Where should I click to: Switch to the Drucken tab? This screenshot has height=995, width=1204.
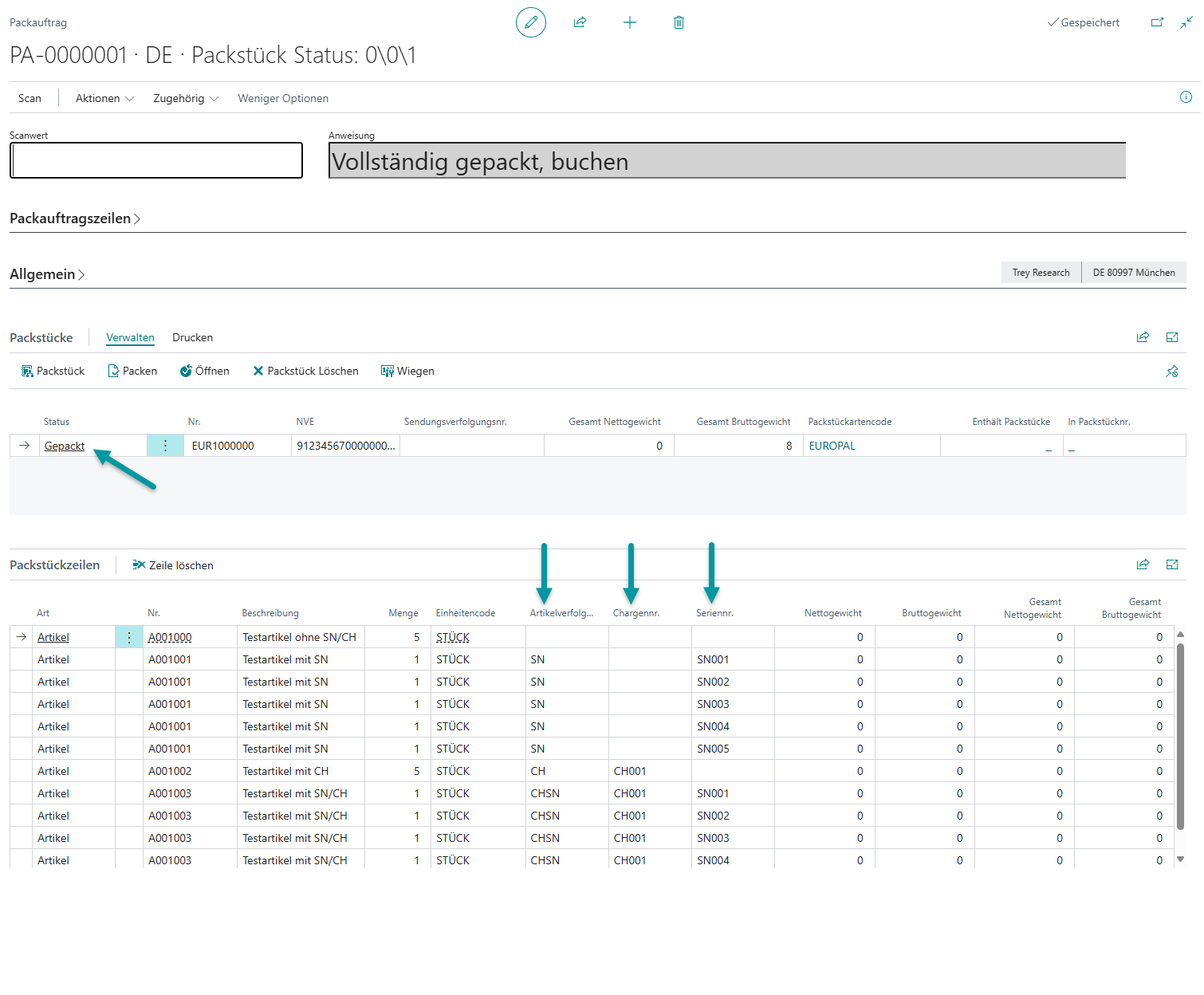(192, 337)
